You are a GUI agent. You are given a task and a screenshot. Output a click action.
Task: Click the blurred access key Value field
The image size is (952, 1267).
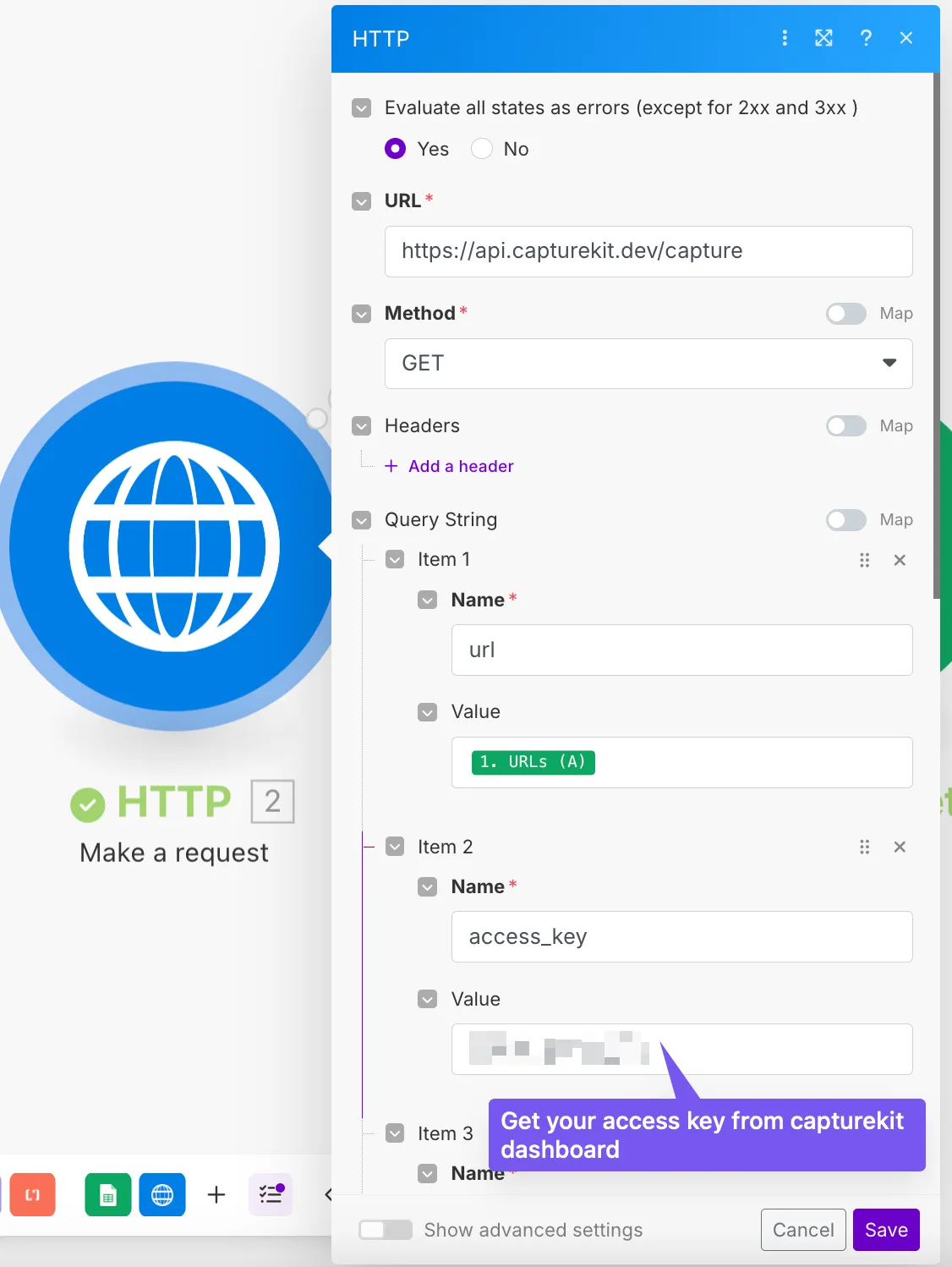coord(681,1050)
